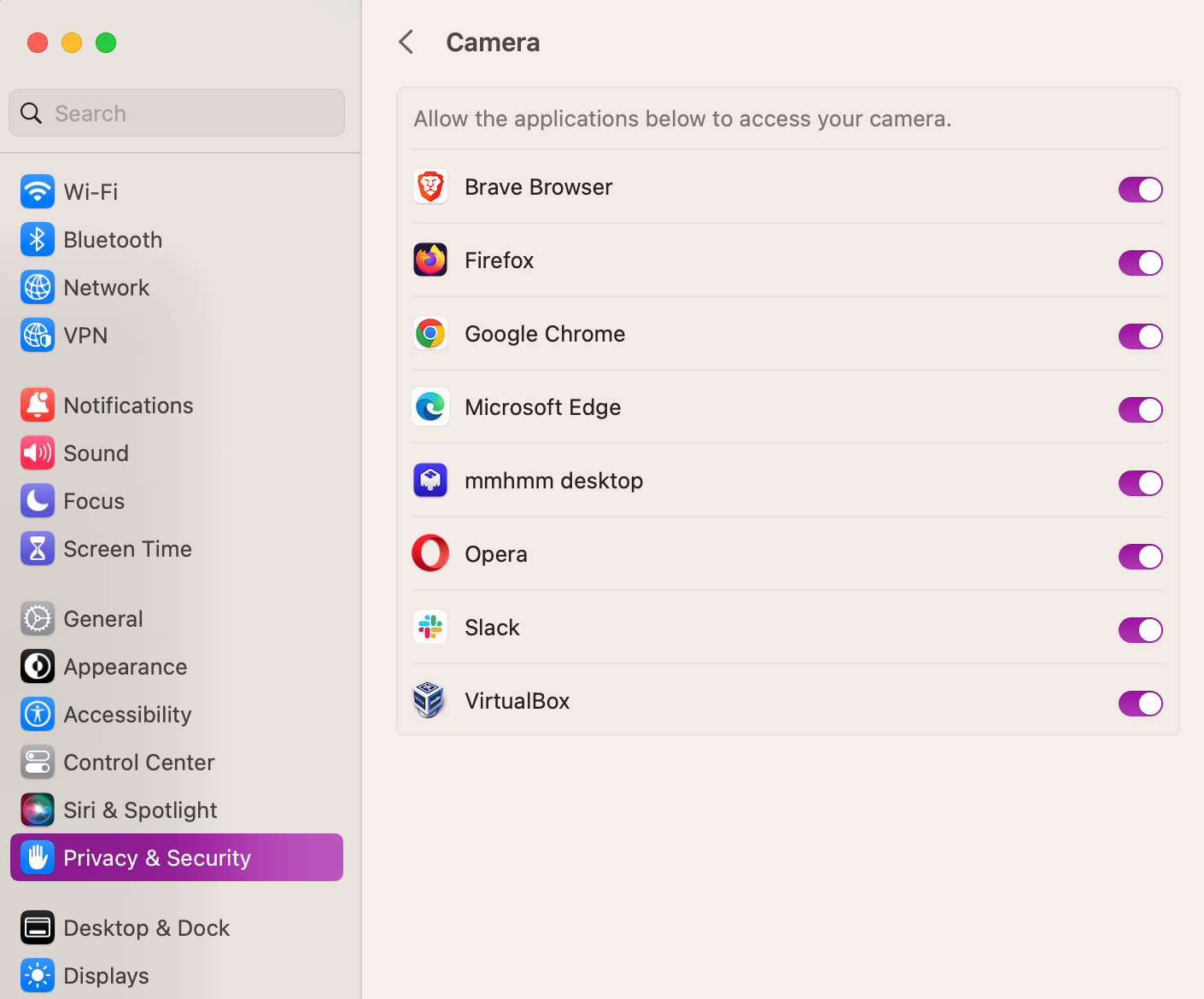Go back using the chevron arrow
Viewport: 1204px width, 999px height.
coord(406,42)
